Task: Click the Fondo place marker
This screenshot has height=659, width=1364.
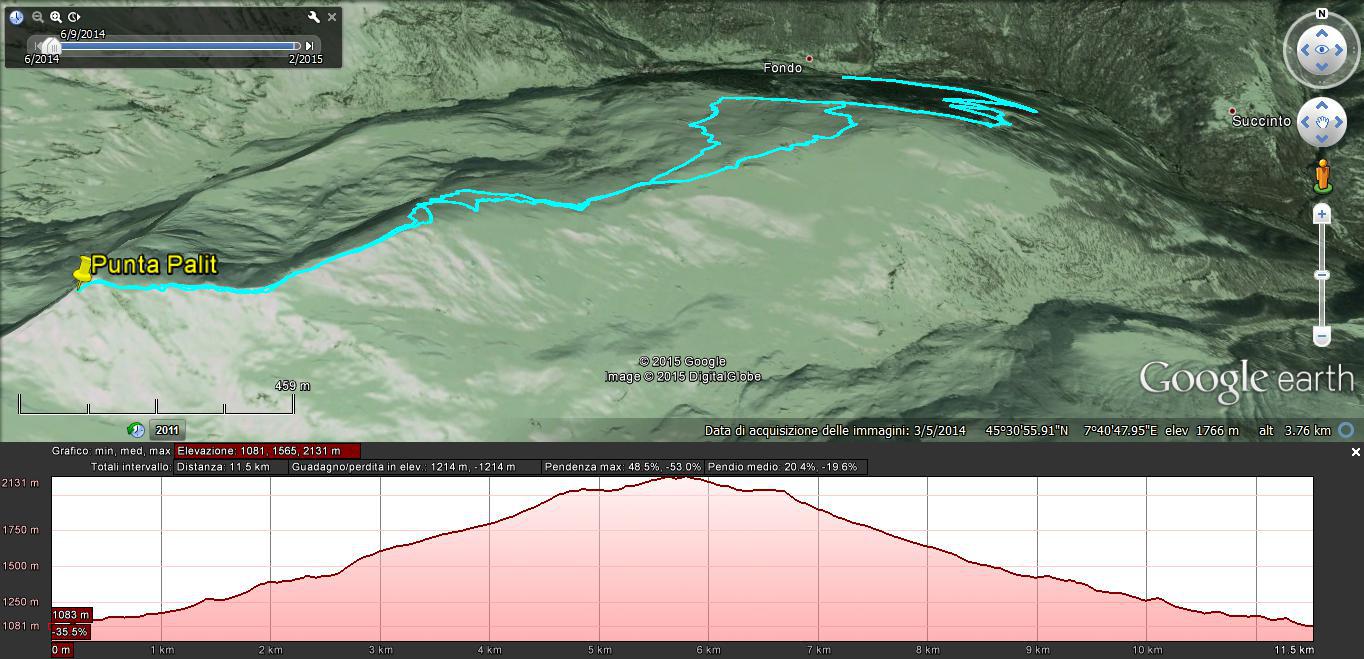Action: coord(809,58)
